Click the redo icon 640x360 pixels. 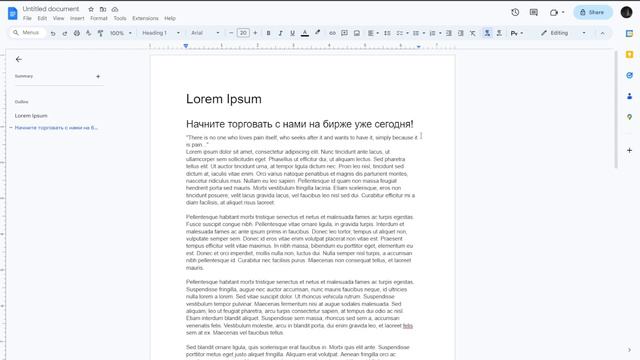[64, 33]
